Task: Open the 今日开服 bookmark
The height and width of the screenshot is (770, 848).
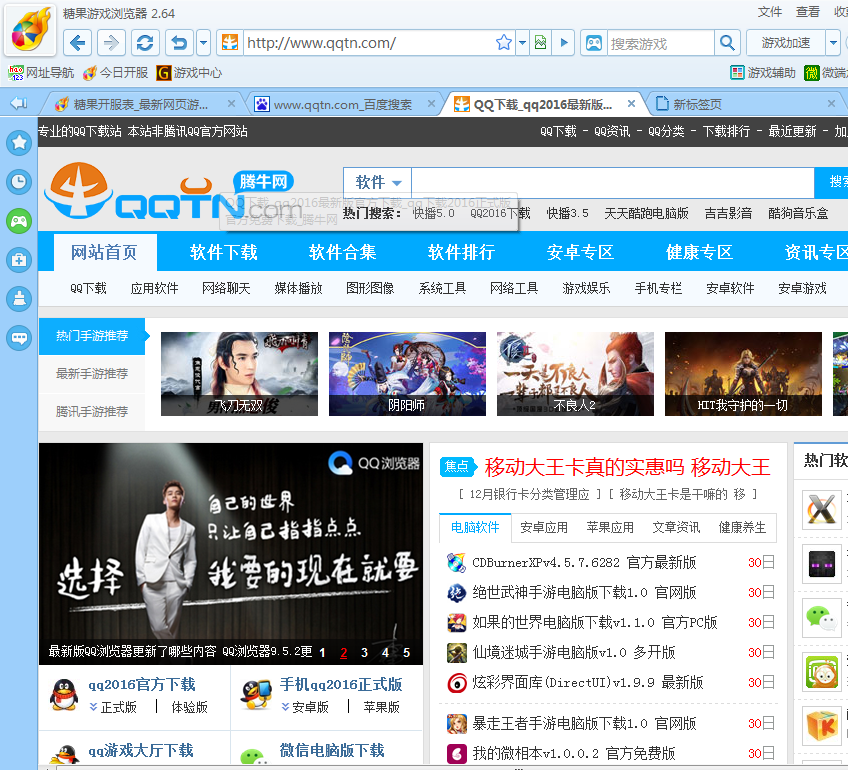Action: [115, 72]
